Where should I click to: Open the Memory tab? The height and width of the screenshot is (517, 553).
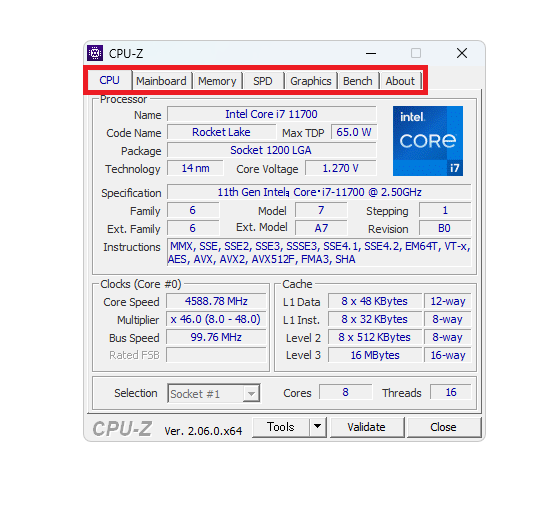click(x=217, y=81)
